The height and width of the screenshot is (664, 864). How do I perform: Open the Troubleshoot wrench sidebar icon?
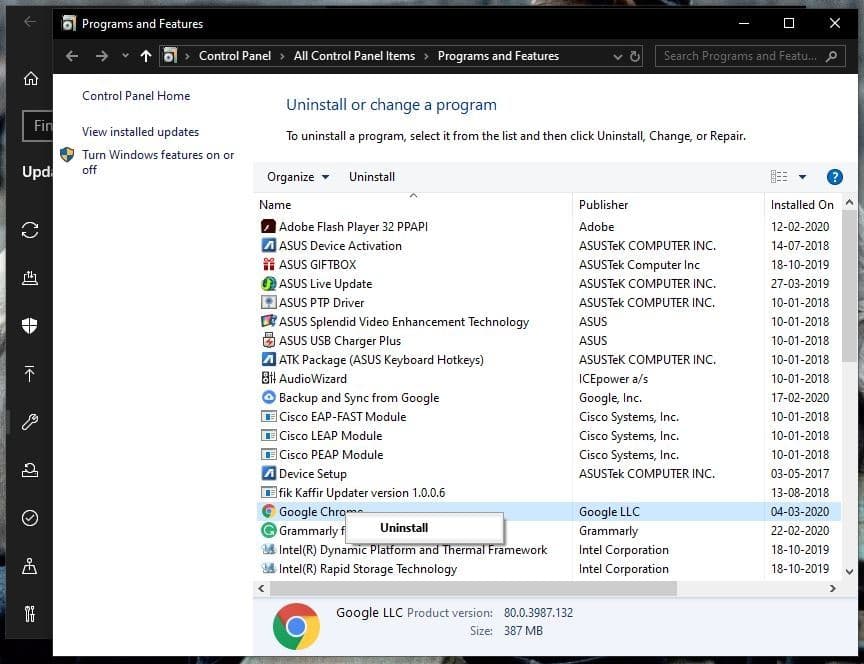(x=30, y=422)
